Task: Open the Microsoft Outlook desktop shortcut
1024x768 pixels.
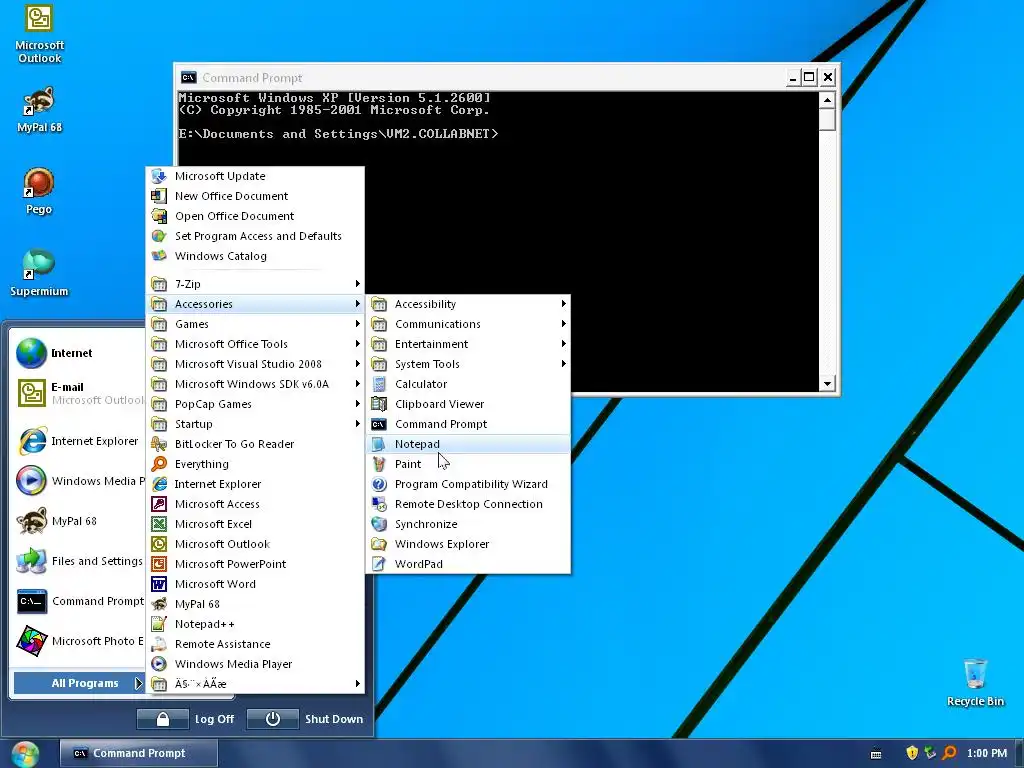Action: tap(39, 34)
